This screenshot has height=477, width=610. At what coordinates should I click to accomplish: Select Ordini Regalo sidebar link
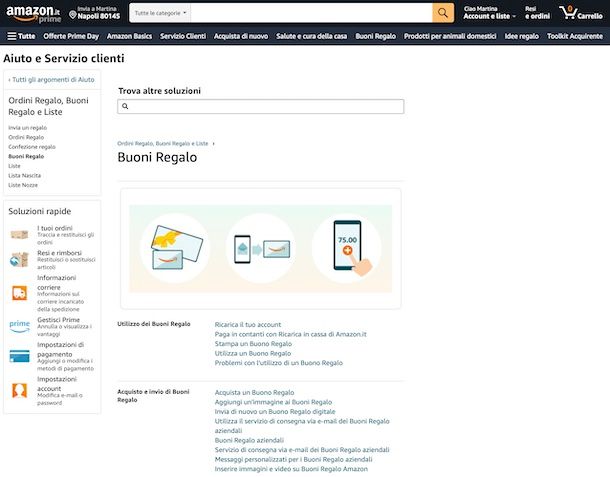click(x=26, y=137)
